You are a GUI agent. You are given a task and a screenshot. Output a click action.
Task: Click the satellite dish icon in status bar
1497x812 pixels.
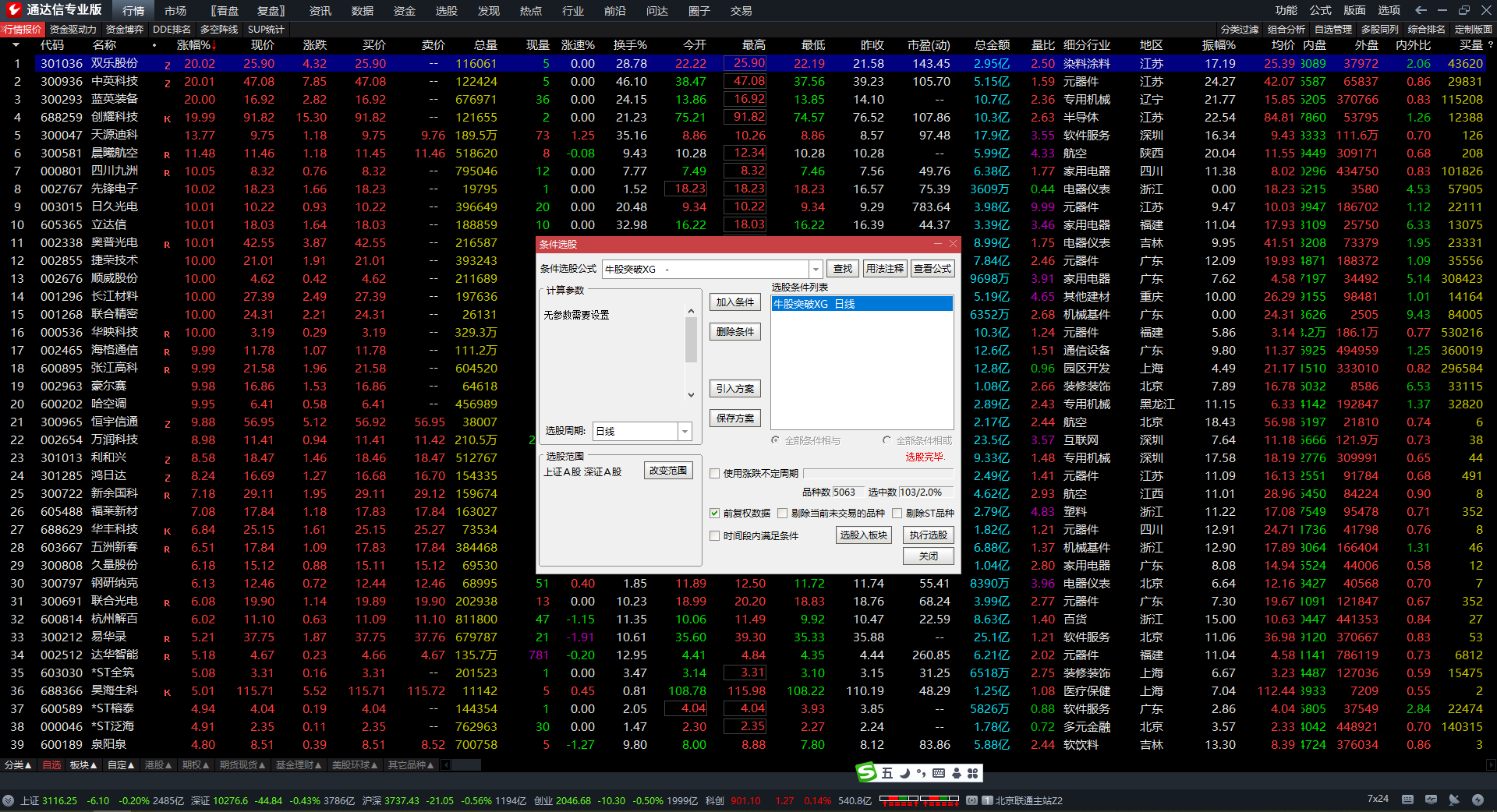point(1454,800)
